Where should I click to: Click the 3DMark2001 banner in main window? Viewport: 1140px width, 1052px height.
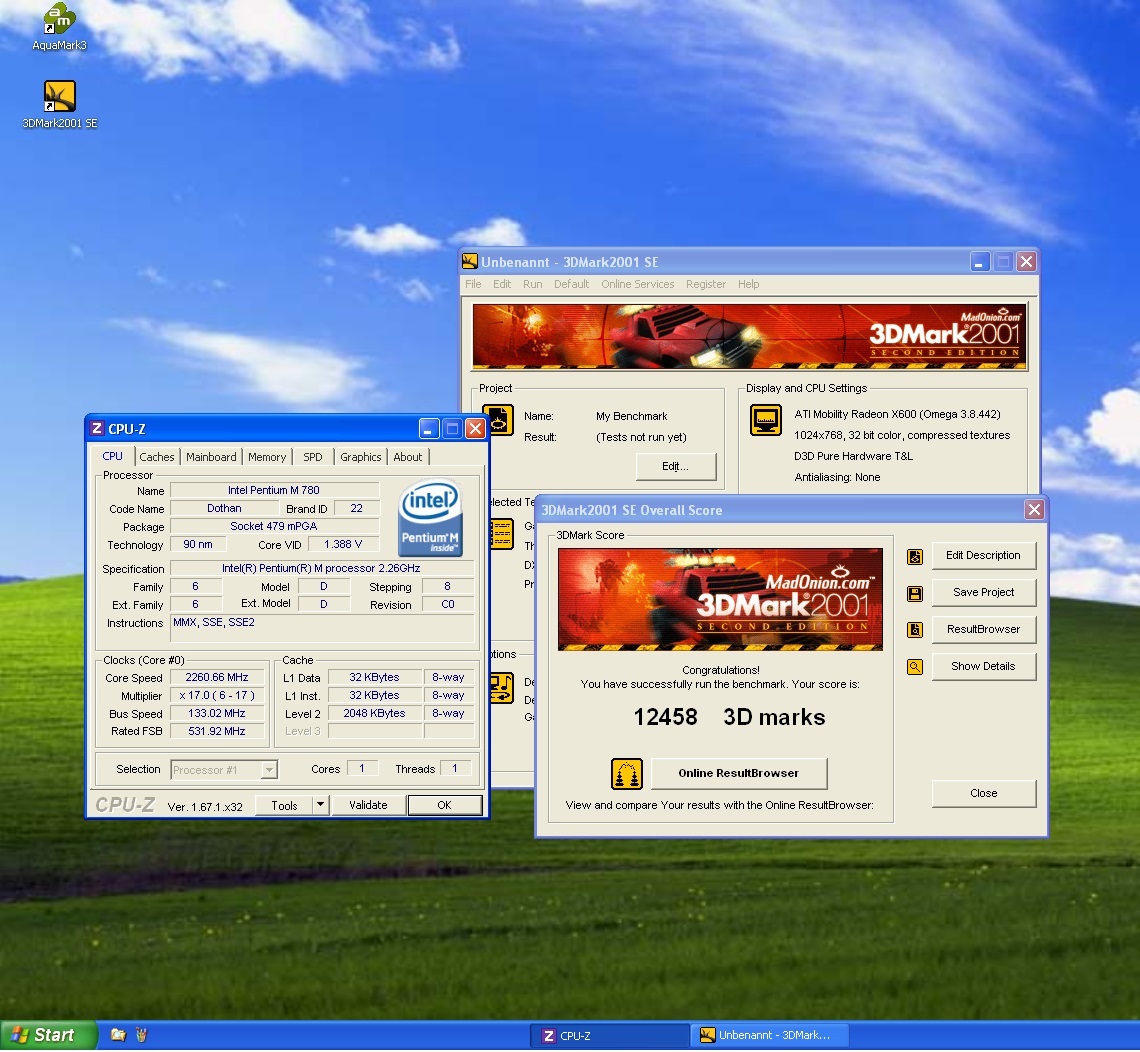pos(750,337)
